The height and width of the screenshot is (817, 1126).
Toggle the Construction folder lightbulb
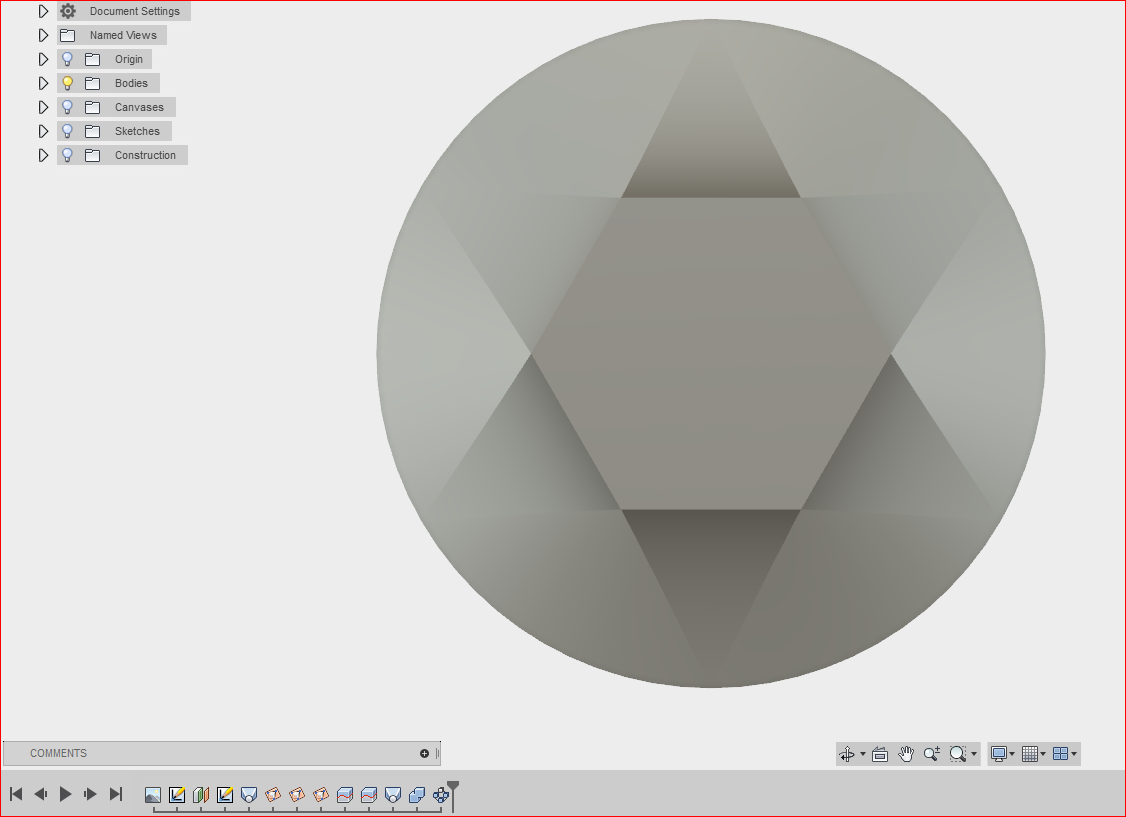click(68, 155)
